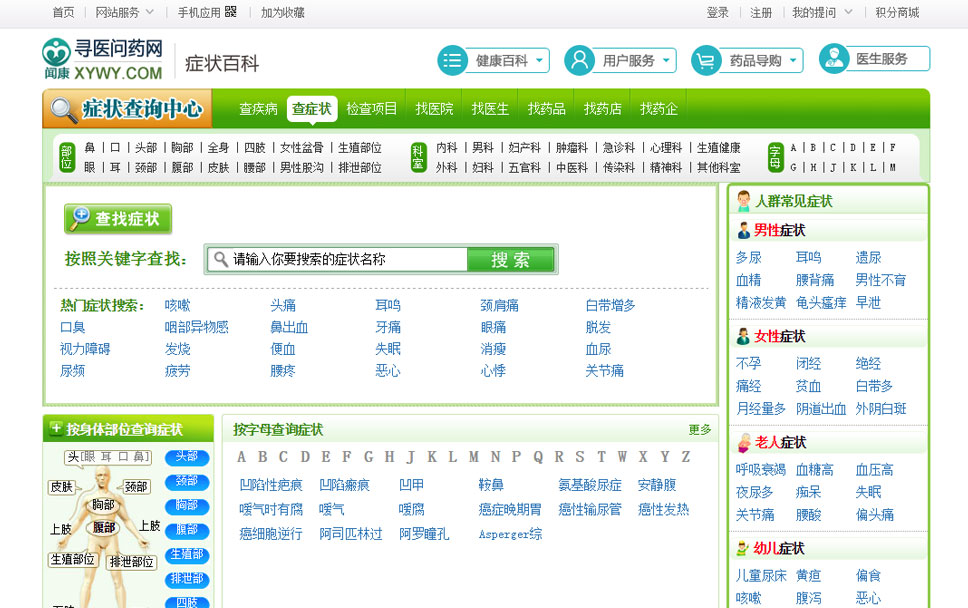Viewport: 968px width, 608px height.
Task: Open the 咳嗽 hot symptom link
Action: [177, 305]
